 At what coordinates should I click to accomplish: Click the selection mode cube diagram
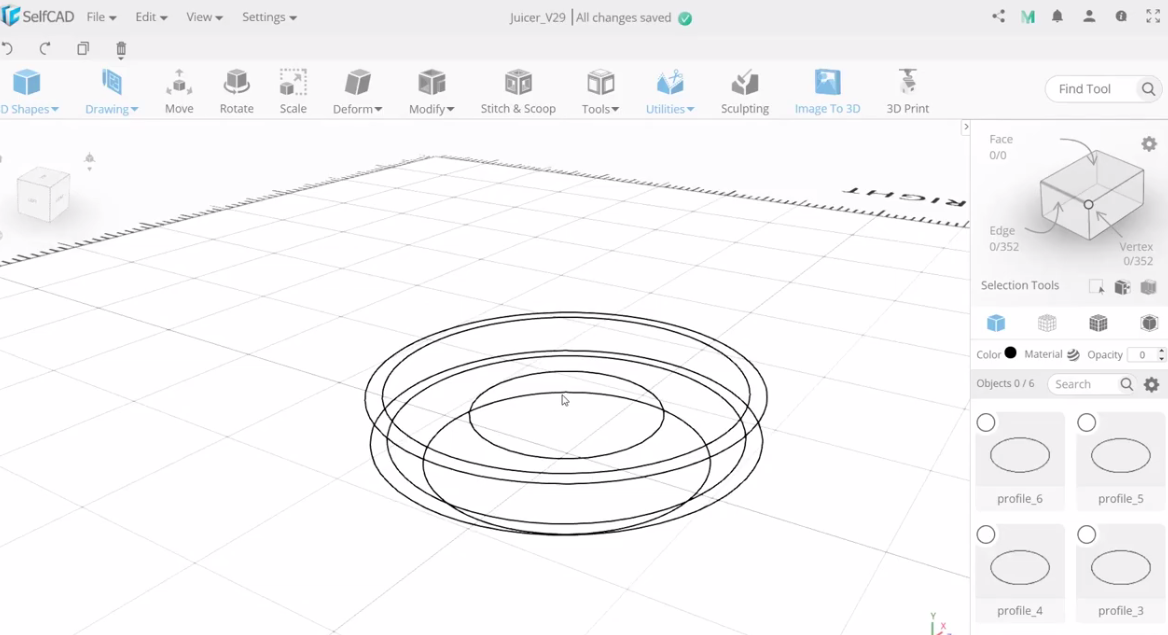1092,195
